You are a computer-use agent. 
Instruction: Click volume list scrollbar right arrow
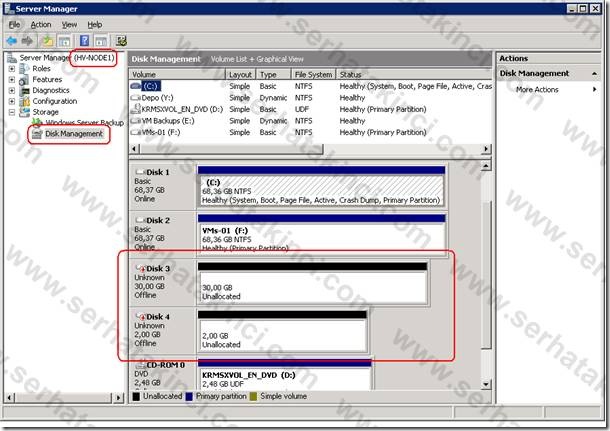click(486, 149)
